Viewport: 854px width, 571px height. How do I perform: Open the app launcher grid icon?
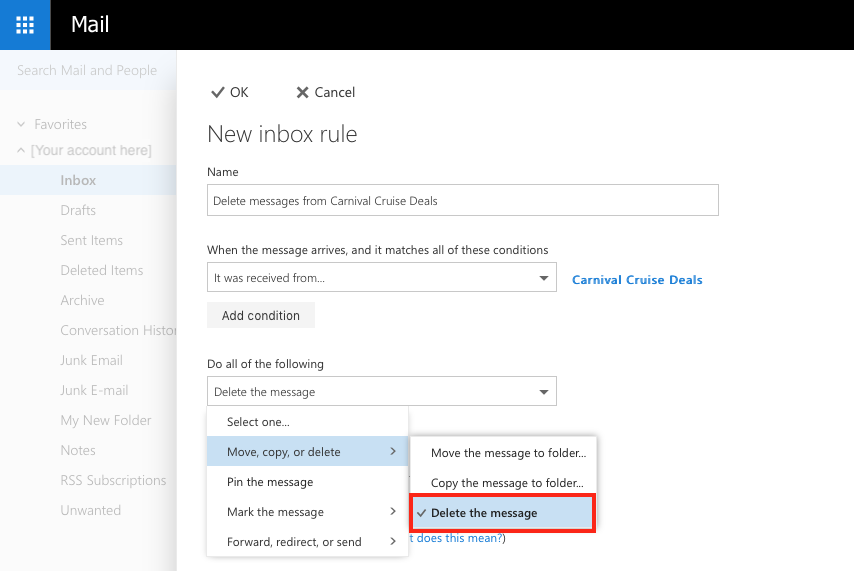(25, 25)
